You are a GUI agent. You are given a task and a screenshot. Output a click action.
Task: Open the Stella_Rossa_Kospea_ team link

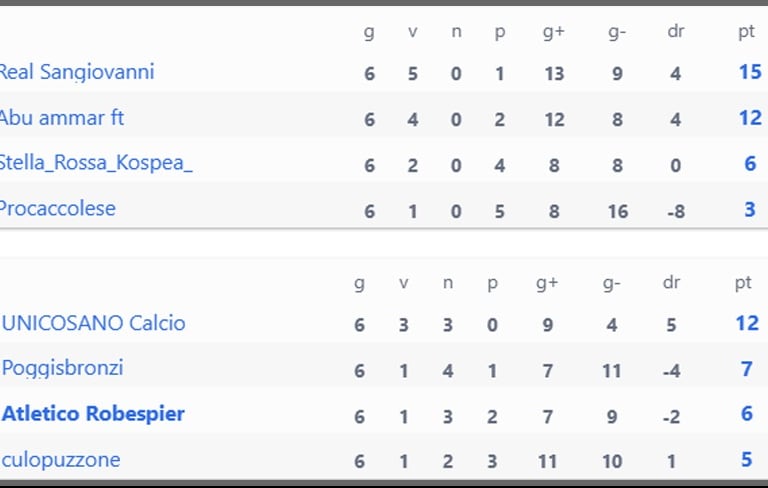tap(96, 163)
